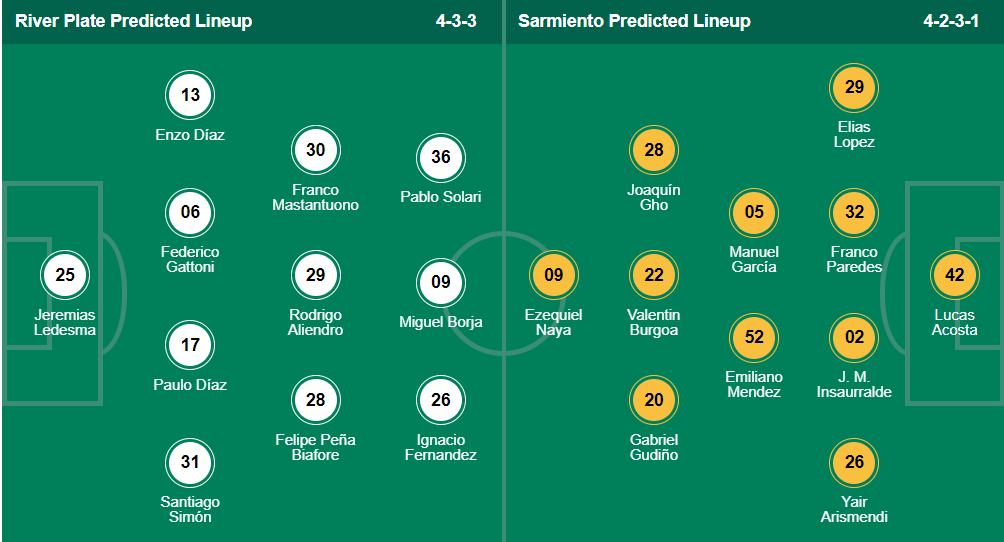Click the River Plate Predicted Lineup heading
The height and width of the screenshot is (542, 1004).
coord(134,21)
